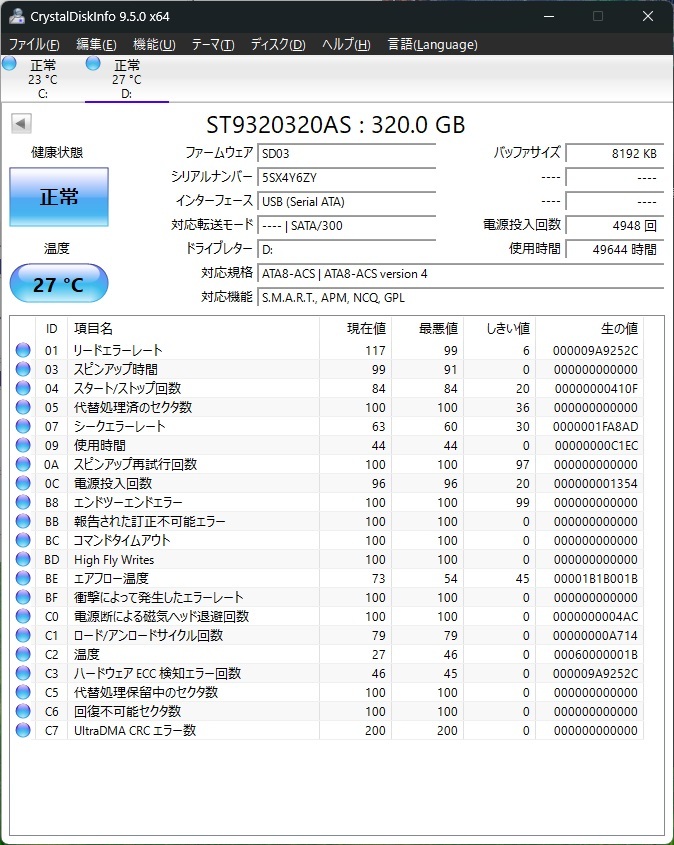Open the 編集(E) menu
The image size is (674, 845).
tap(96, 44)
